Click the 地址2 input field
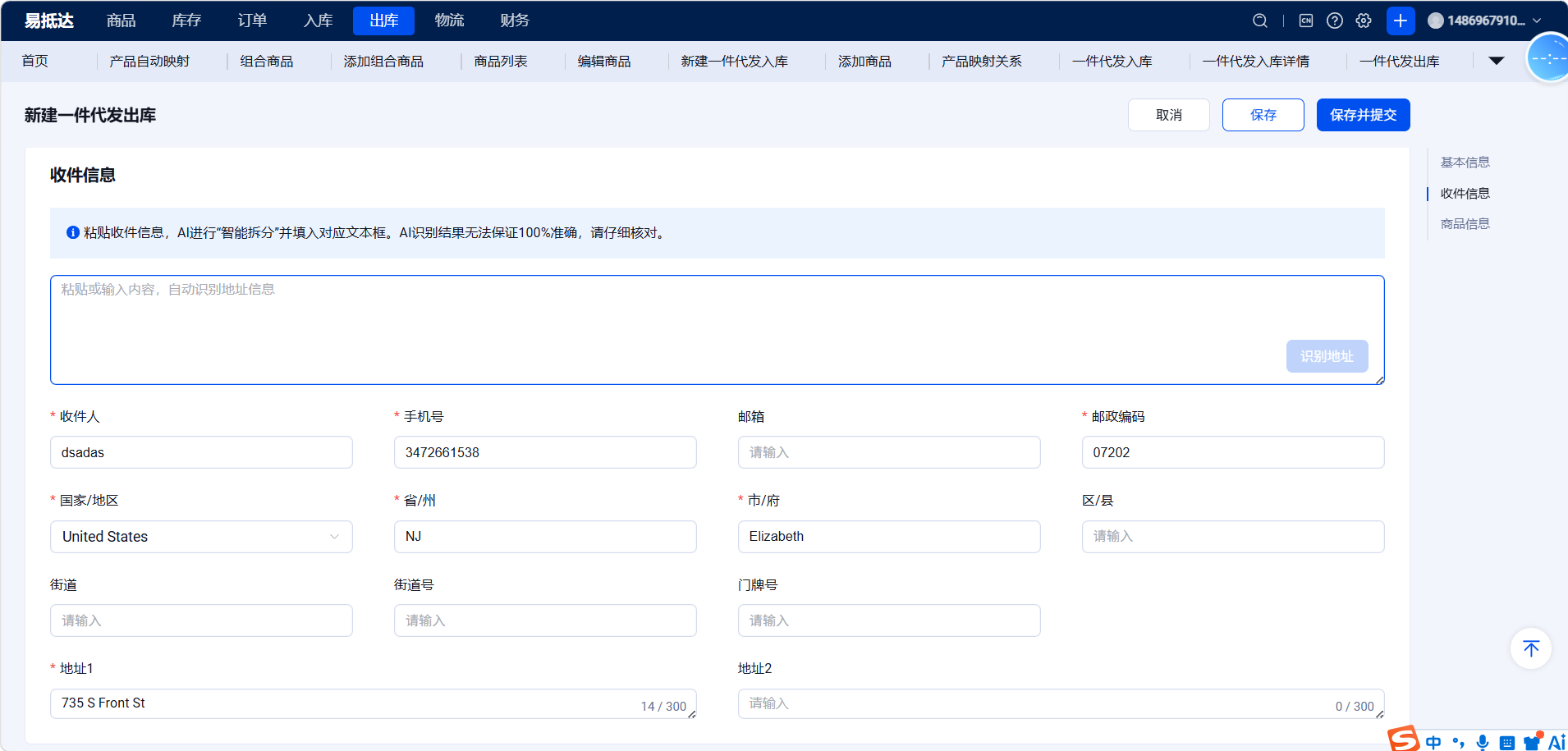 pyautogui.click(x=1061, y=704)
